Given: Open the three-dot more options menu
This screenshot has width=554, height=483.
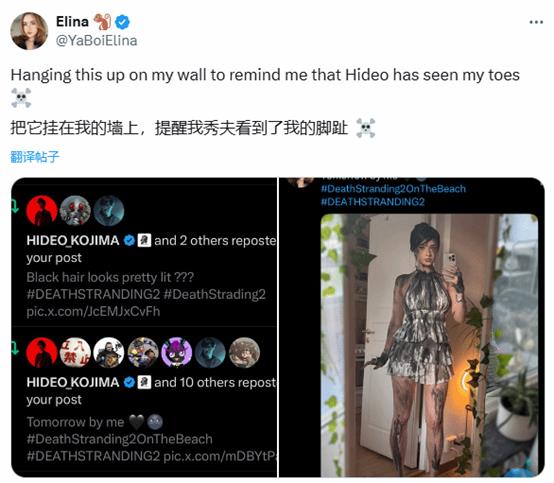Looking at the screenshot, I should click(x=536, y=22).
